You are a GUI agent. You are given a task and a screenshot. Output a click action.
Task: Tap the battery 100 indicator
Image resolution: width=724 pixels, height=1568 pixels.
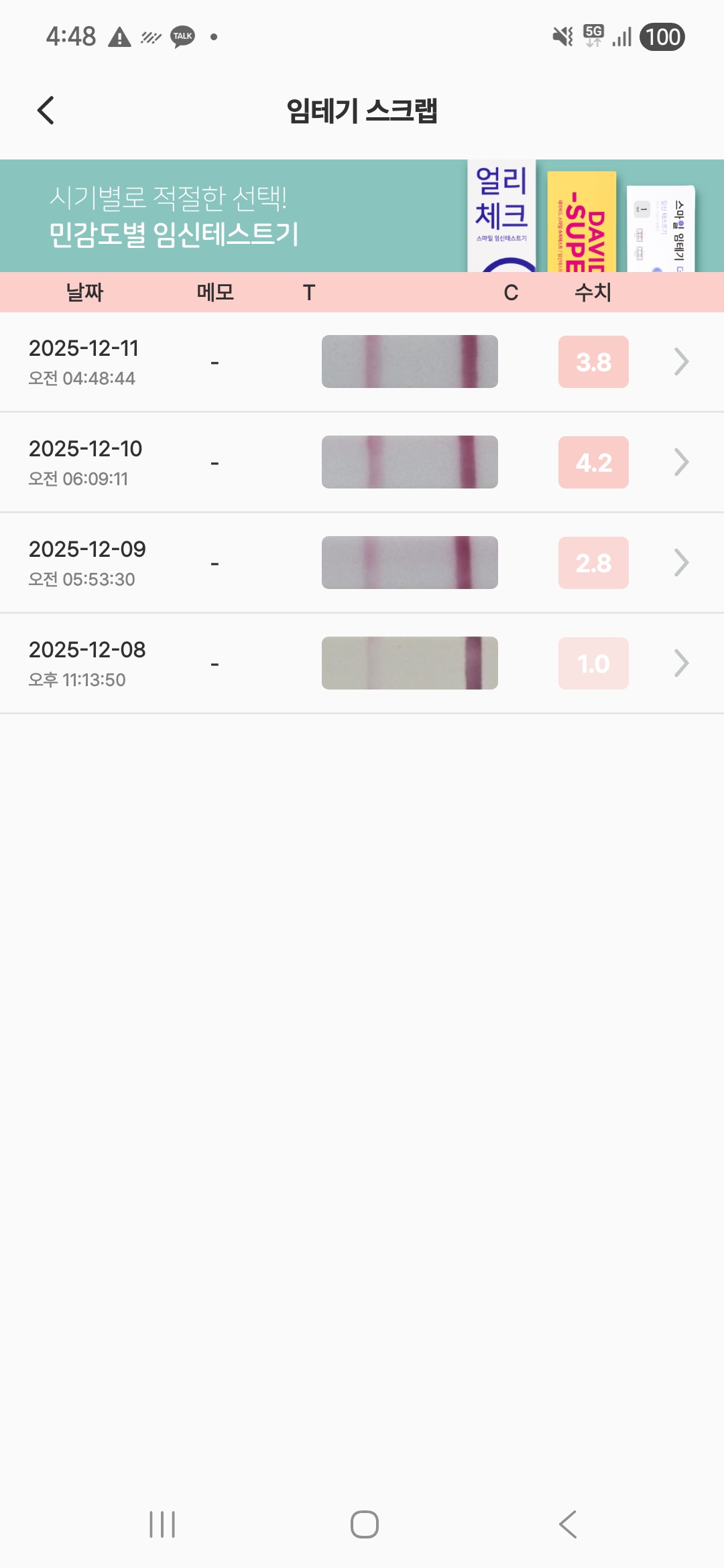(x=662, y=37)
